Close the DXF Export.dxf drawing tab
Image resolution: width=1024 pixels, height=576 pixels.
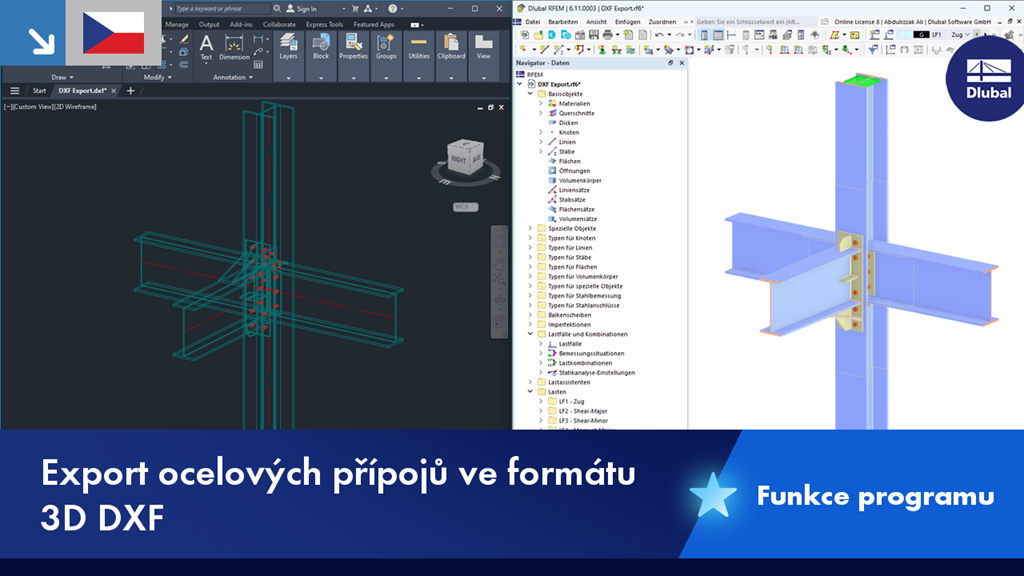coord(114,91)
